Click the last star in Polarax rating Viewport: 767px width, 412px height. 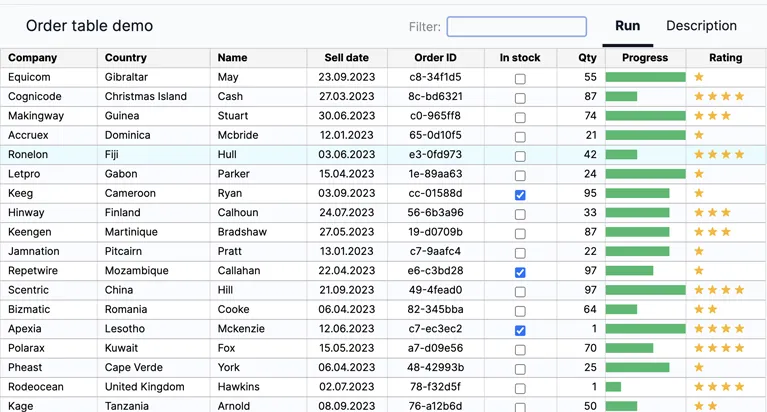(740, 348)
